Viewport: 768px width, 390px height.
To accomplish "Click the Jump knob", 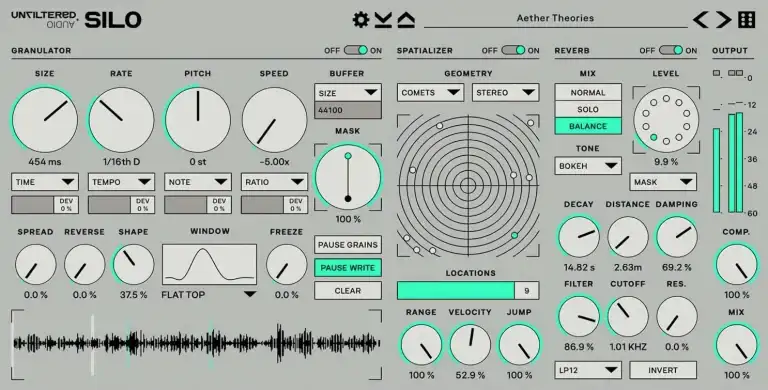I will click(519, 344).
